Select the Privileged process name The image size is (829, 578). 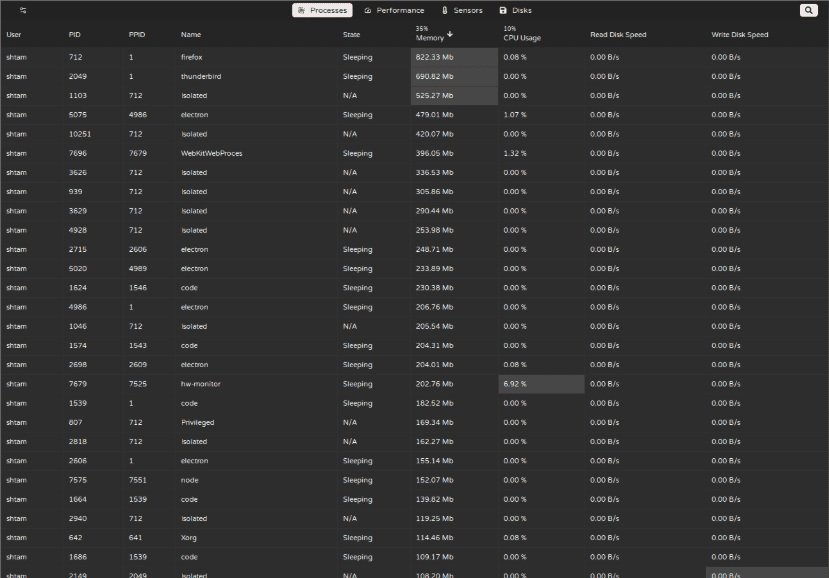click(197, 423)
